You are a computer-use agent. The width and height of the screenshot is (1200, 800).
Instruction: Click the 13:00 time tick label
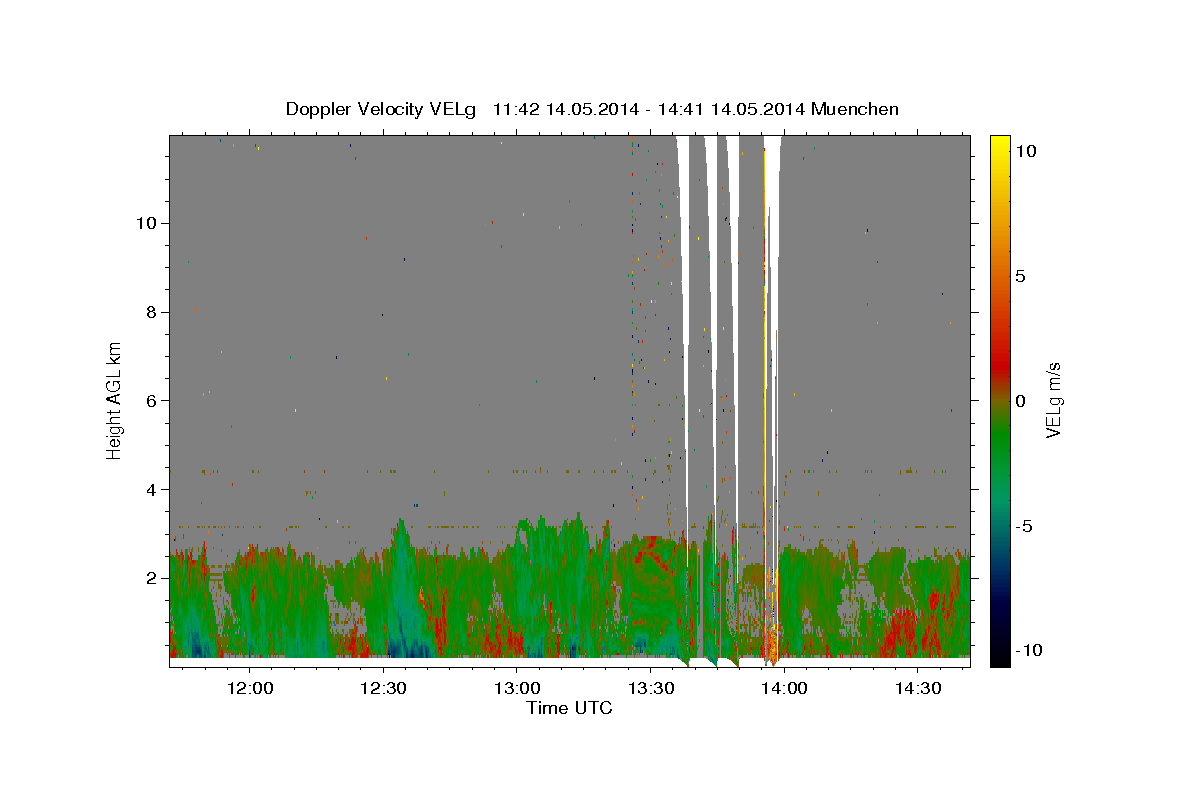click(x=517, y=688)
